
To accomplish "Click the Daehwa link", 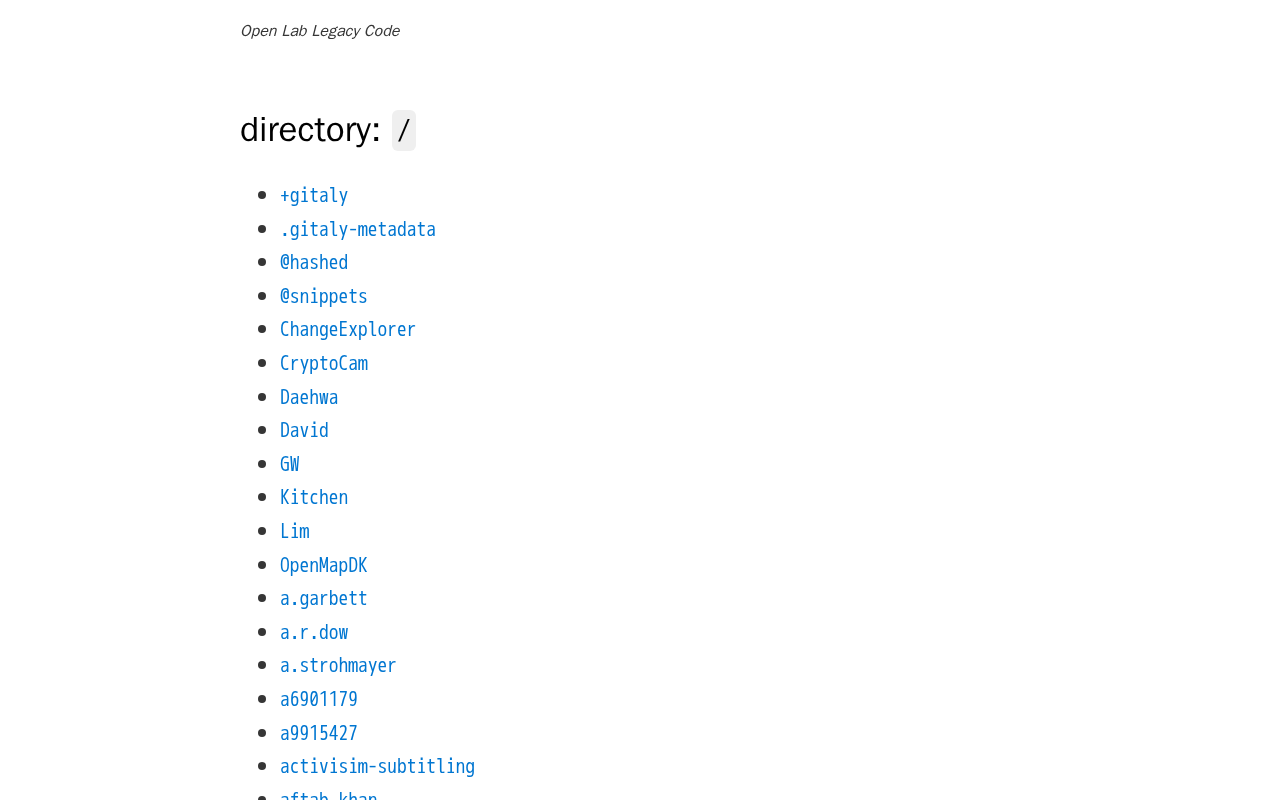I will click(309, 398).
